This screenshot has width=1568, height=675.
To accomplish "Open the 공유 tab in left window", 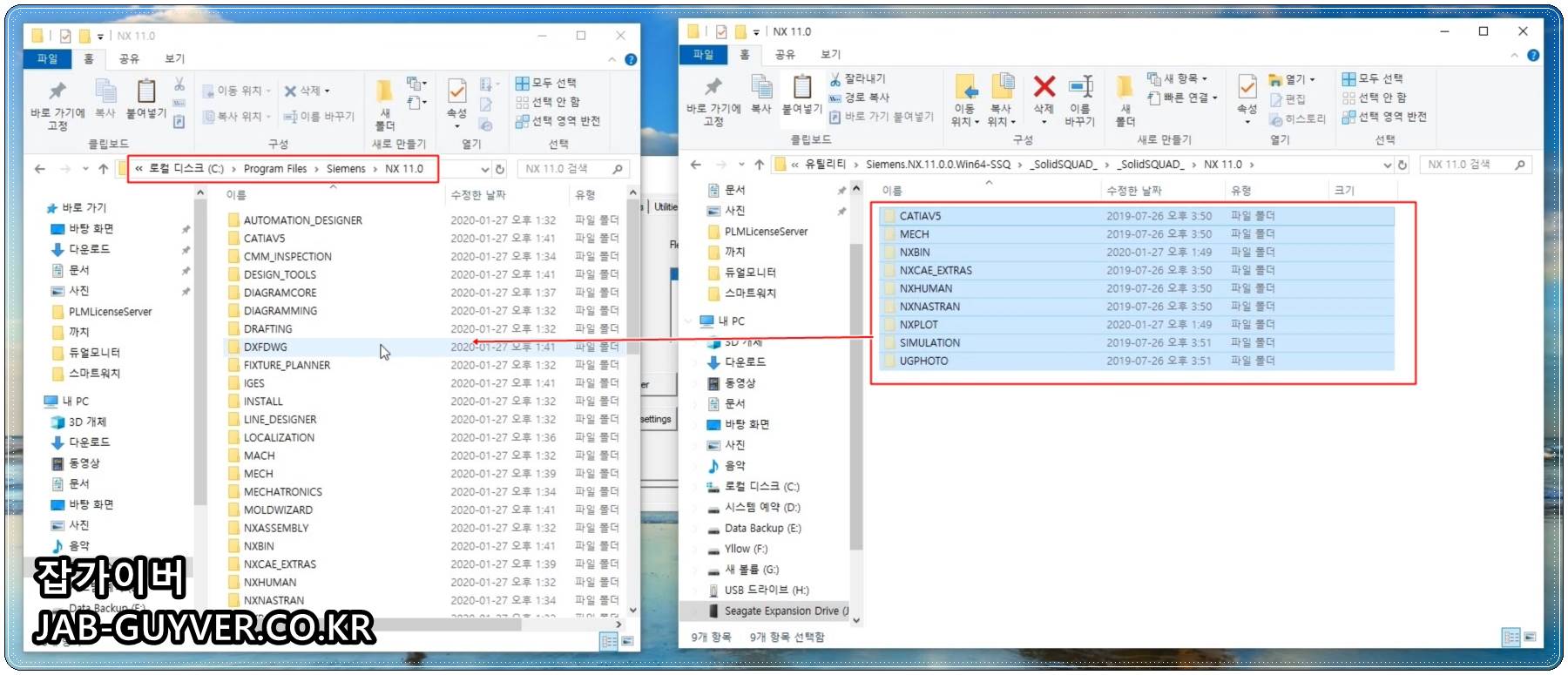I will click(129, 58).
